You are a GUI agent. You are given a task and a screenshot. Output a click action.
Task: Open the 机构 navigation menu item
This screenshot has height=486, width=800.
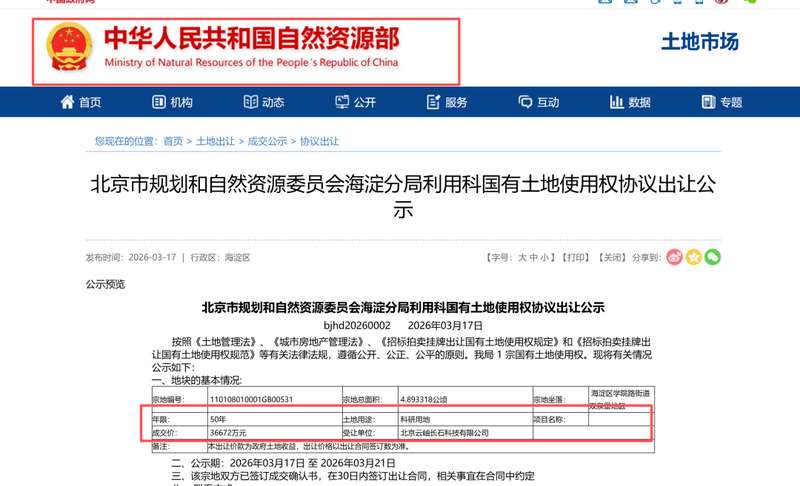(x=172, y=102)
